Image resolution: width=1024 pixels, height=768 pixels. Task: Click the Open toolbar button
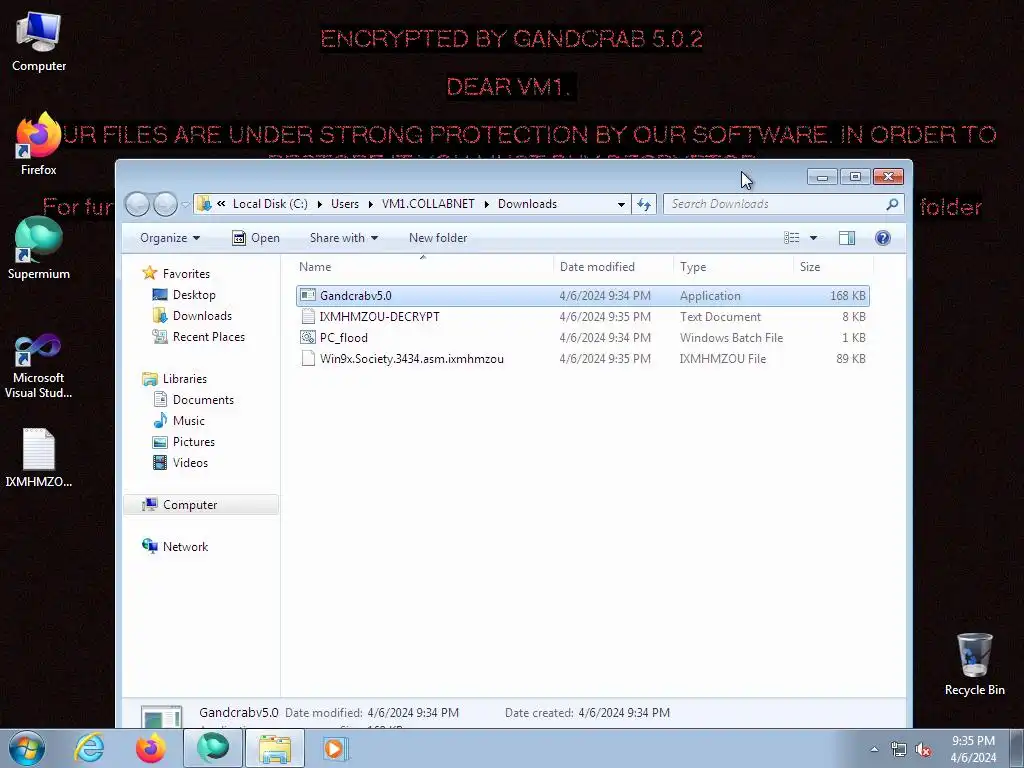256,238
